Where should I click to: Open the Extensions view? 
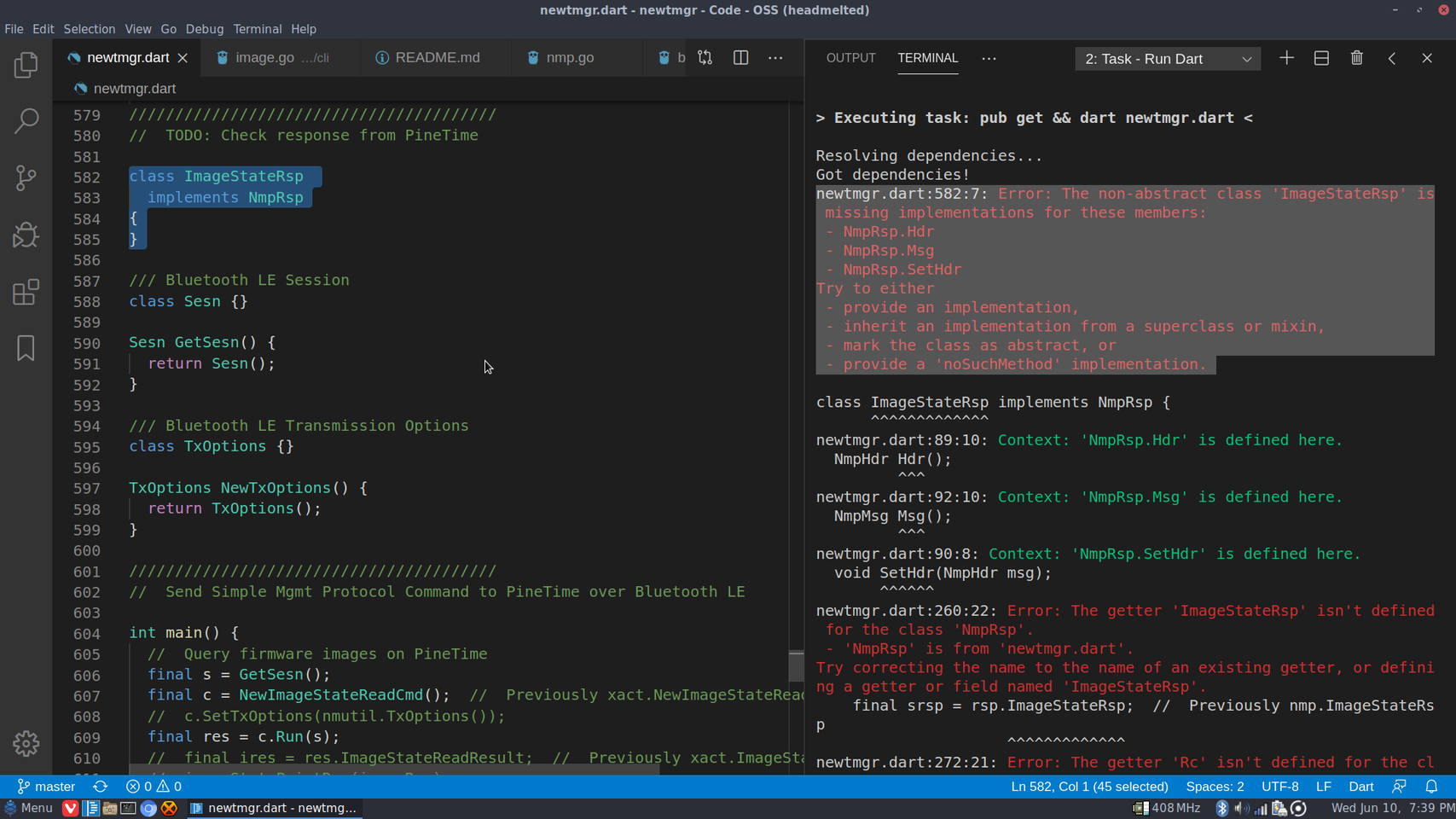tap(26, 292)
